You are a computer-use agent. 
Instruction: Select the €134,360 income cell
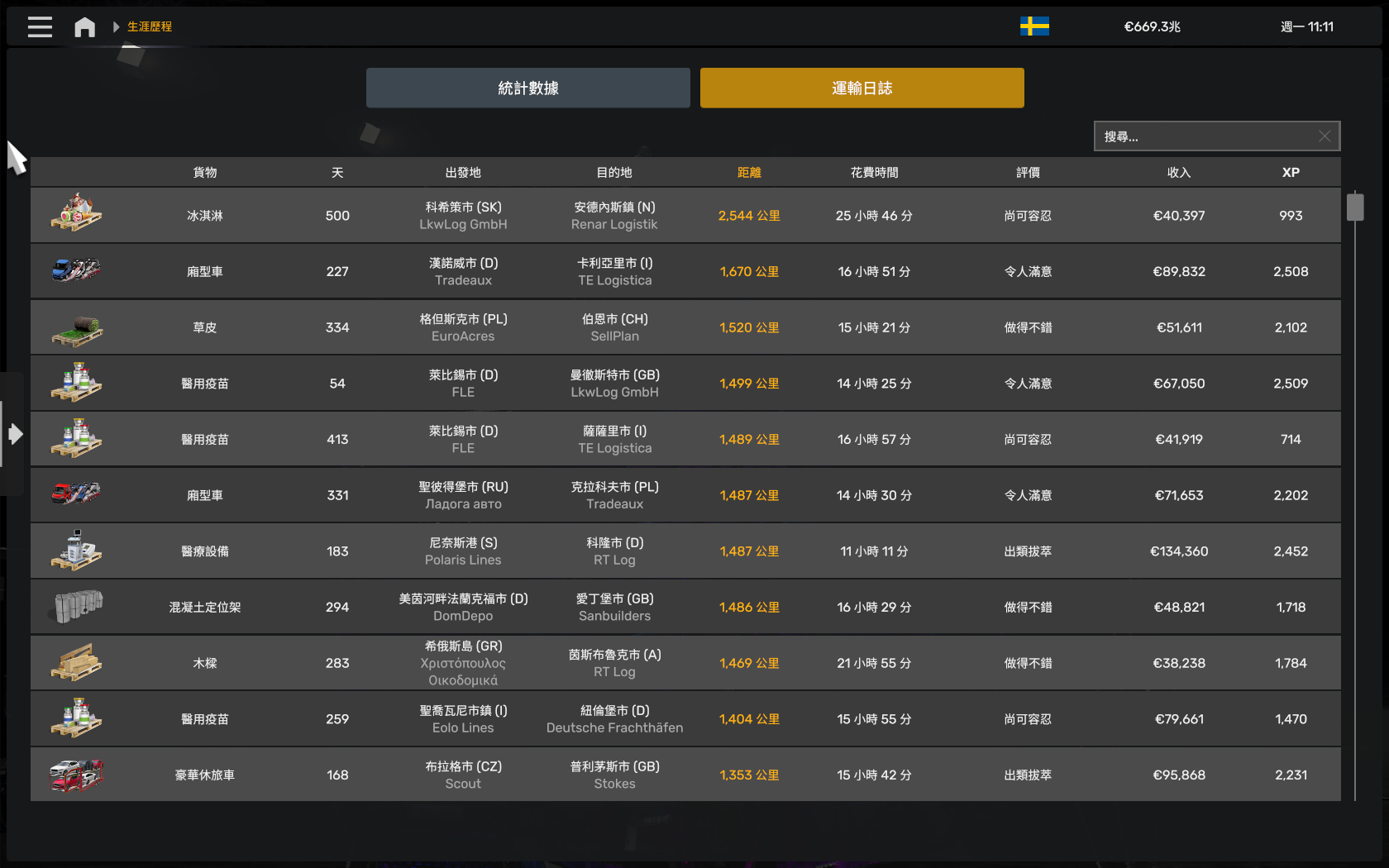point(1179,551)
